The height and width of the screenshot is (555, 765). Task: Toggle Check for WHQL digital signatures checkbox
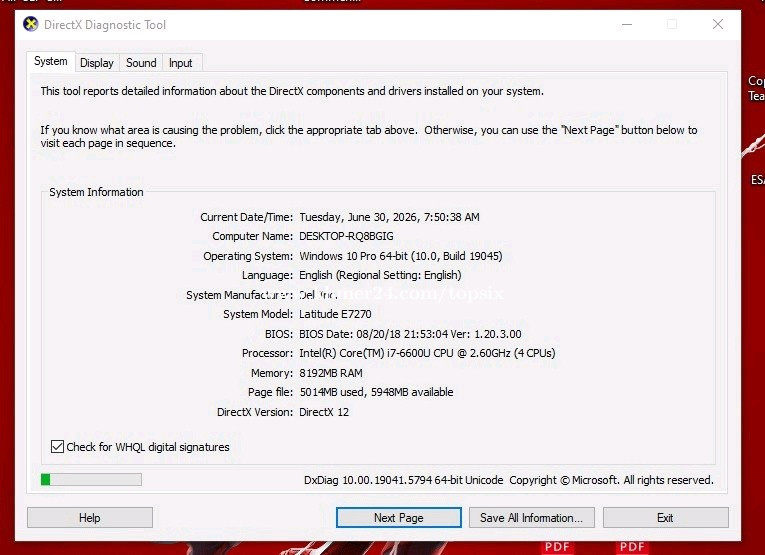click(57, 446)
